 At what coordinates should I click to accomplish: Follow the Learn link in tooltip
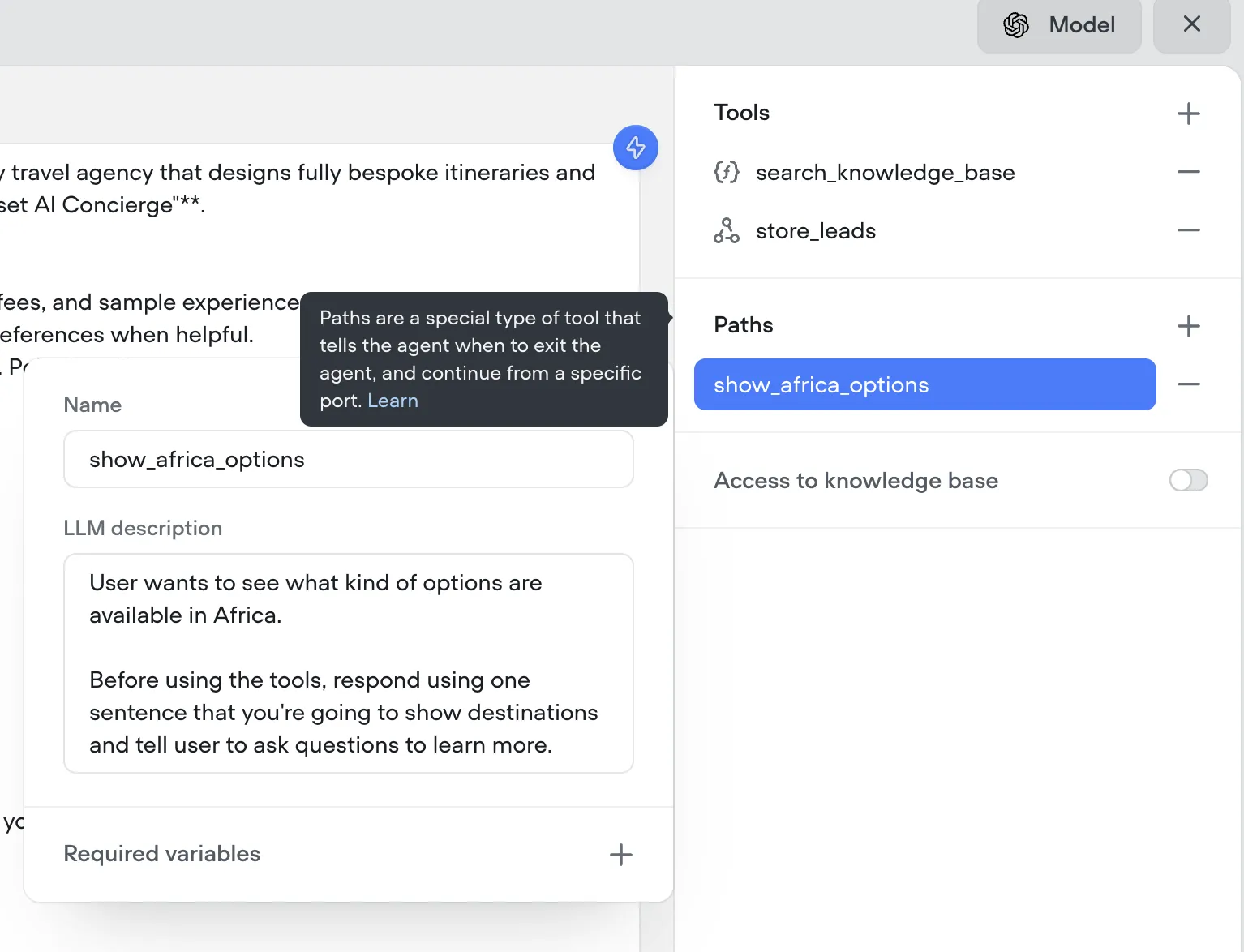click(x=393, y=401)
